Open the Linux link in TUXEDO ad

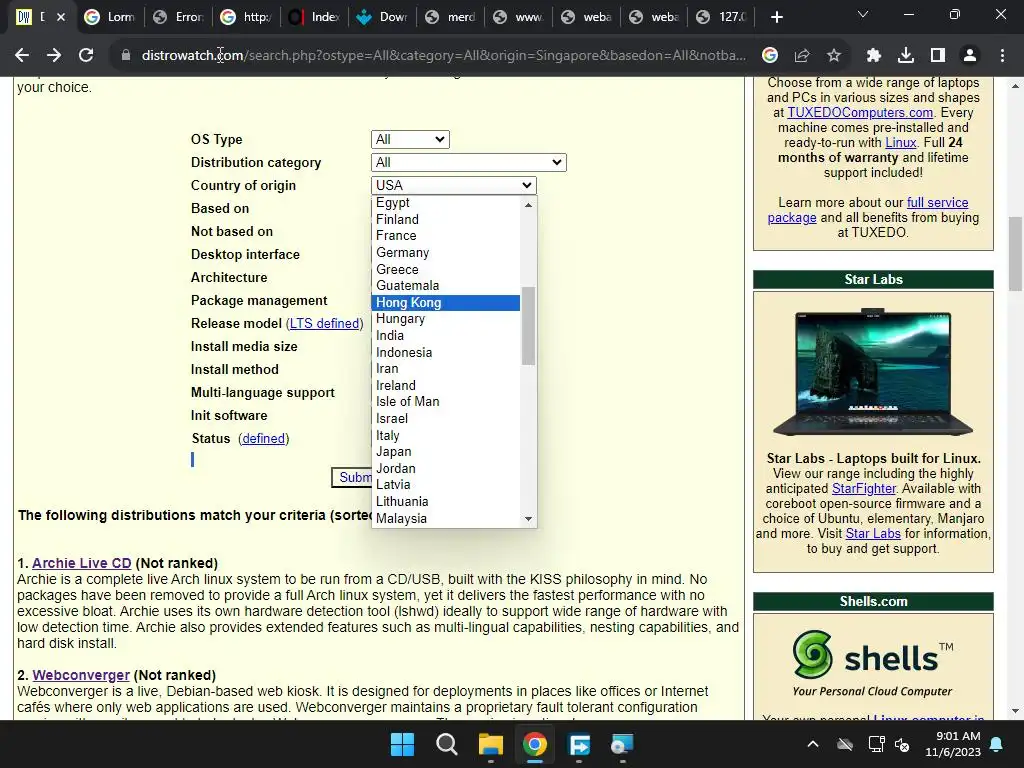901,142
